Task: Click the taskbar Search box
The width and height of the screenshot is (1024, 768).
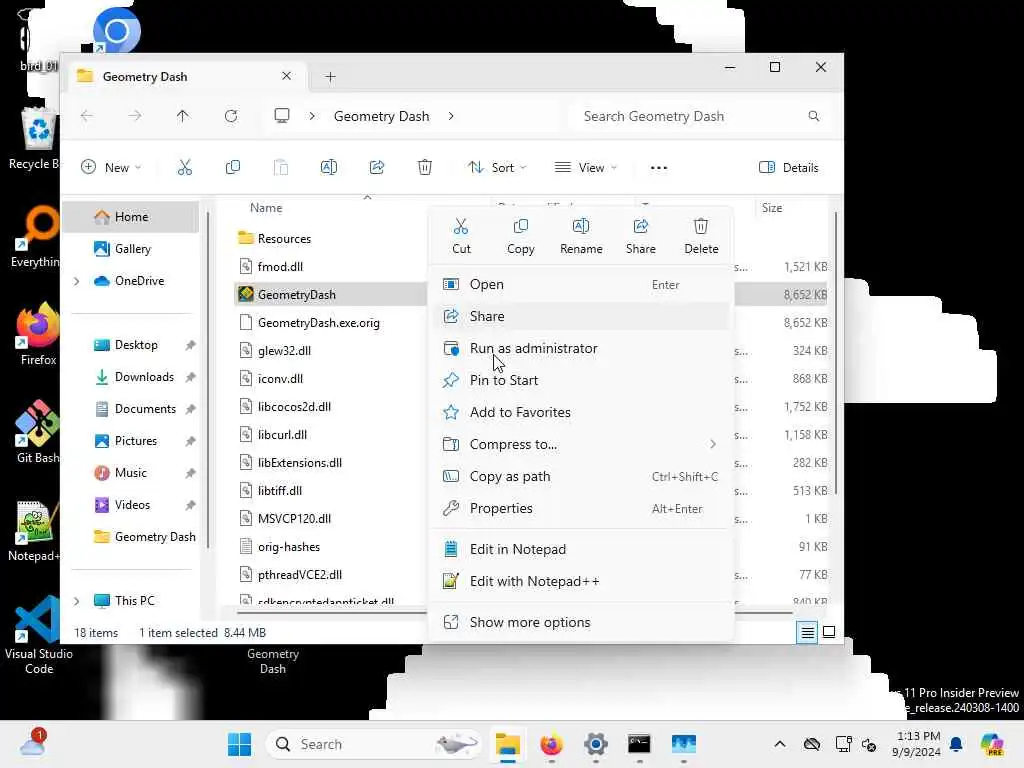Action: pos(374,744)
